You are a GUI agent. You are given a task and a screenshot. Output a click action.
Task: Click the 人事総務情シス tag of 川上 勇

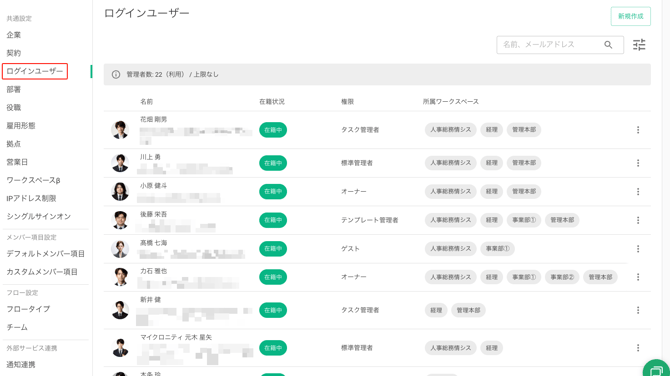pos(450,163)
